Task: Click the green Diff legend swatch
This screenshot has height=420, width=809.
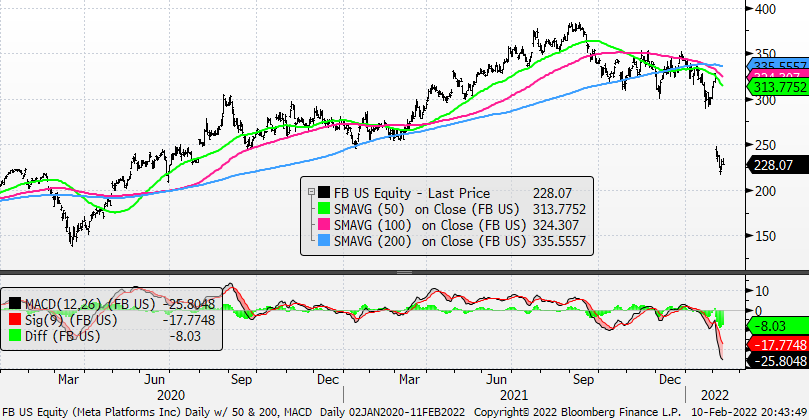Action: pyautogui.click(x=15, y=336)
